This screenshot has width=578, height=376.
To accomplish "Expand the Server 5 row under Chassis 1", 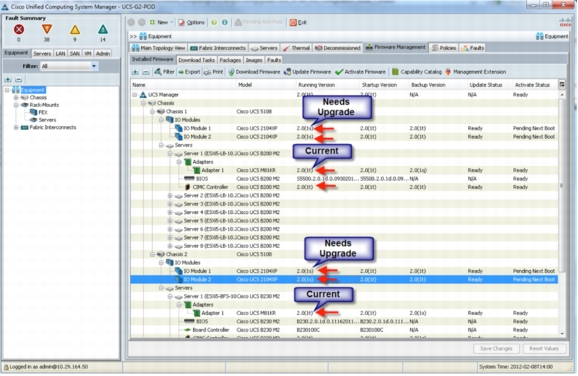I will point(170,221).
